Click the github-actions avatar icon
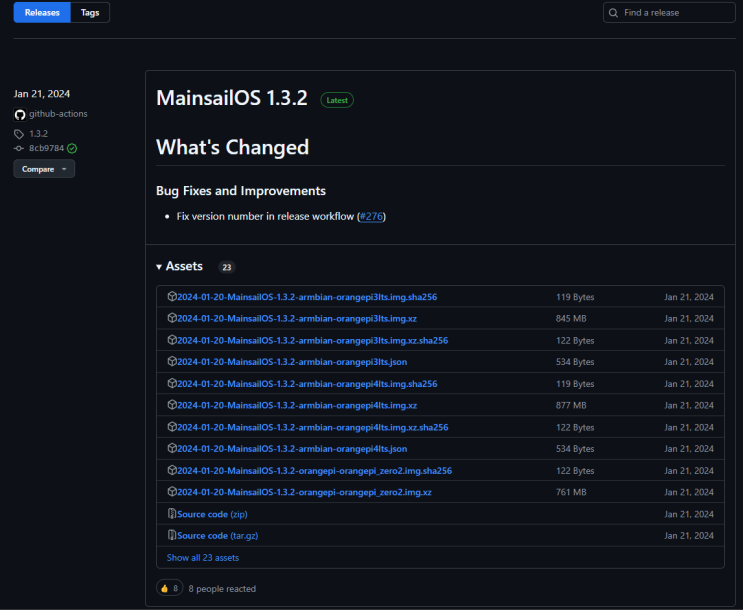Viewport: 743px width, 610px height. click(20, 114)
